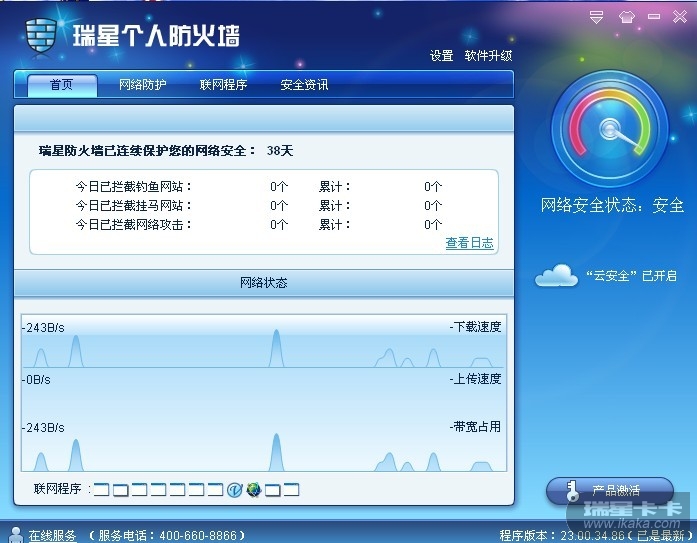The height and width of the screenshot is (543, 697).
Task: Switch to the 首页 tab
Action: [62, 85]
